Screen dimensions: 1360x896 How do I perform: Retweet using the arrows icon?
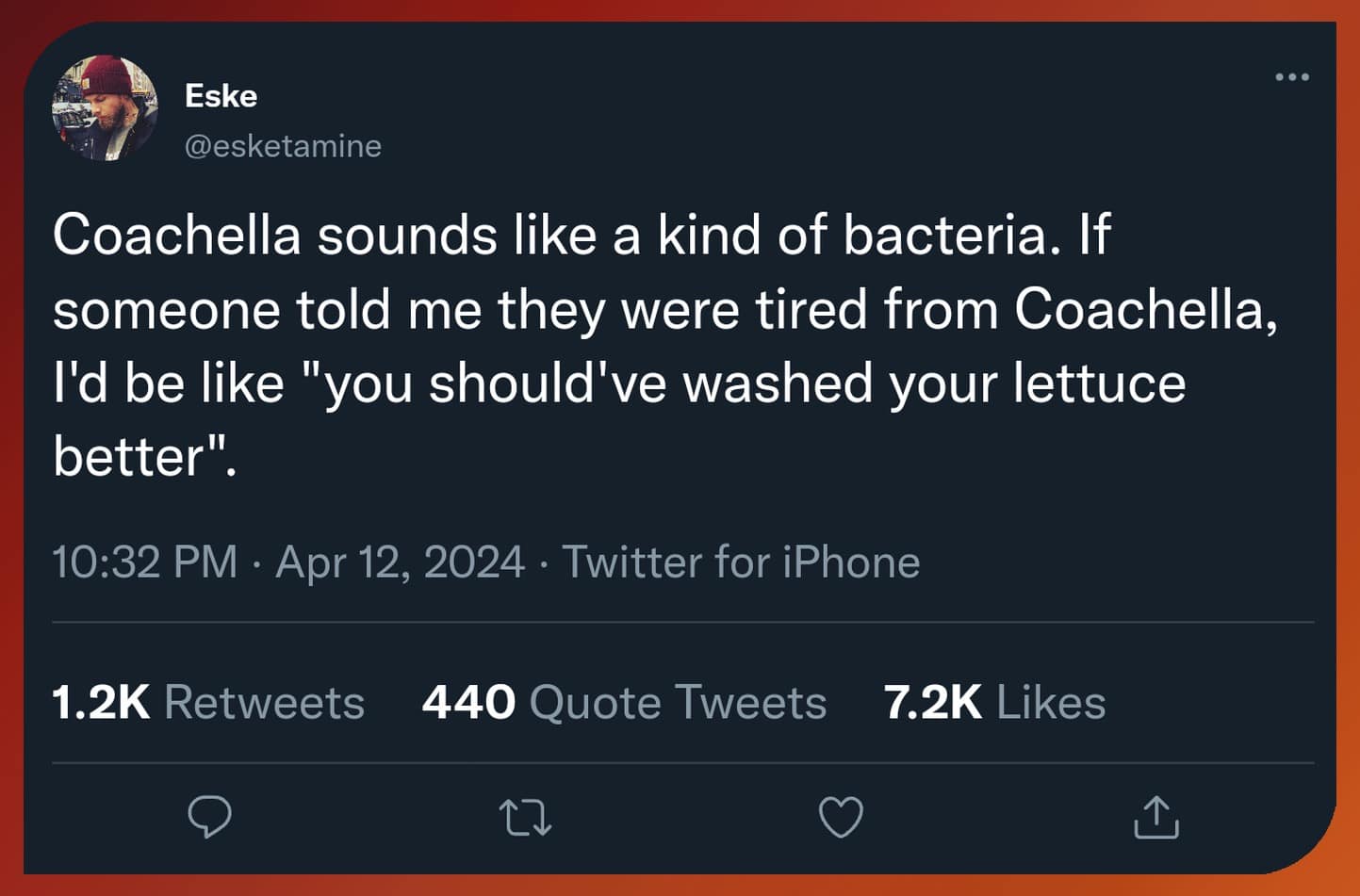tap(525, 817)
